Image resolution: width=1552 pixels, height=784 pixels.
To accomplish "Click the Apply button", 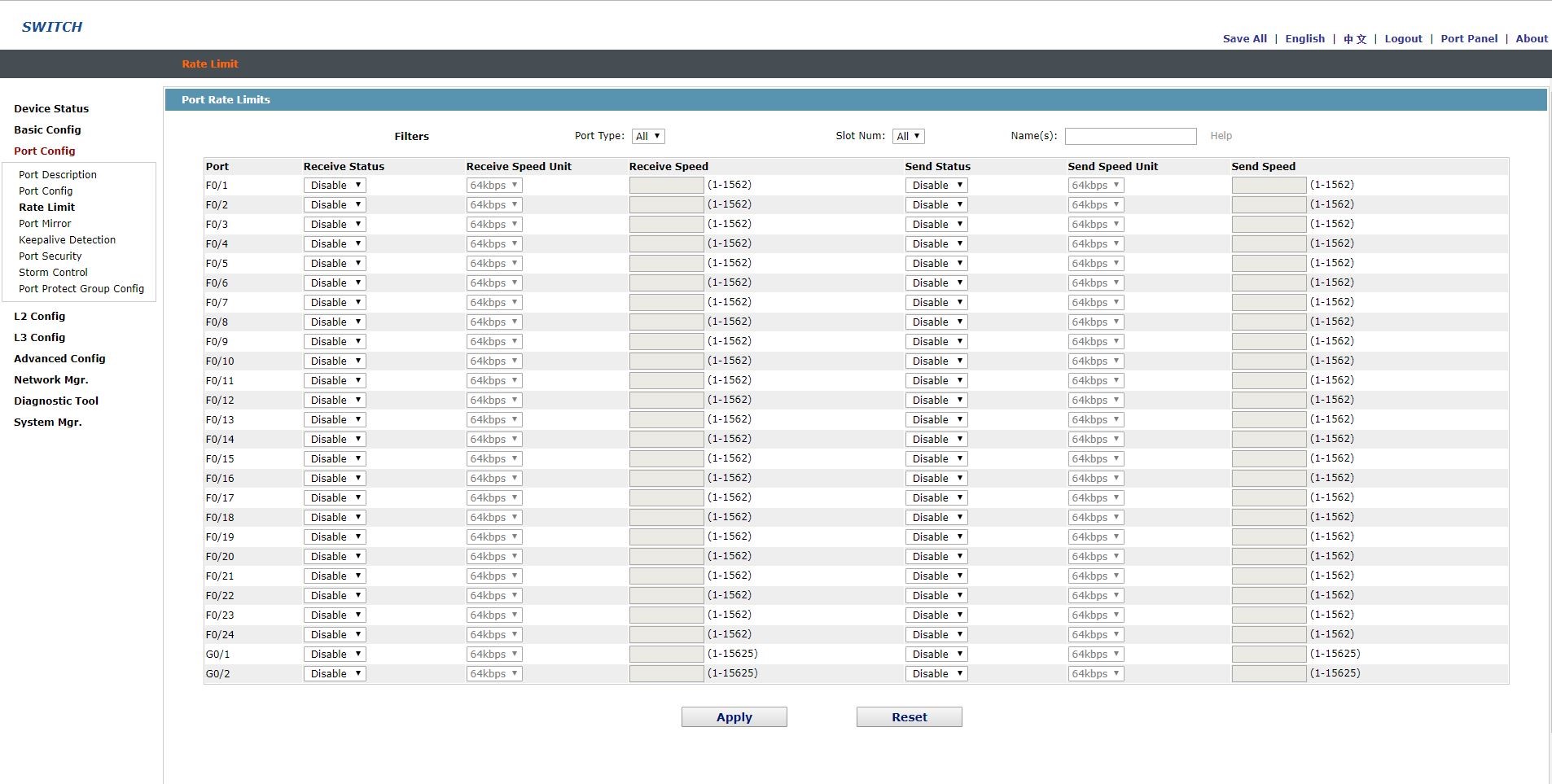I will (734, 717).
